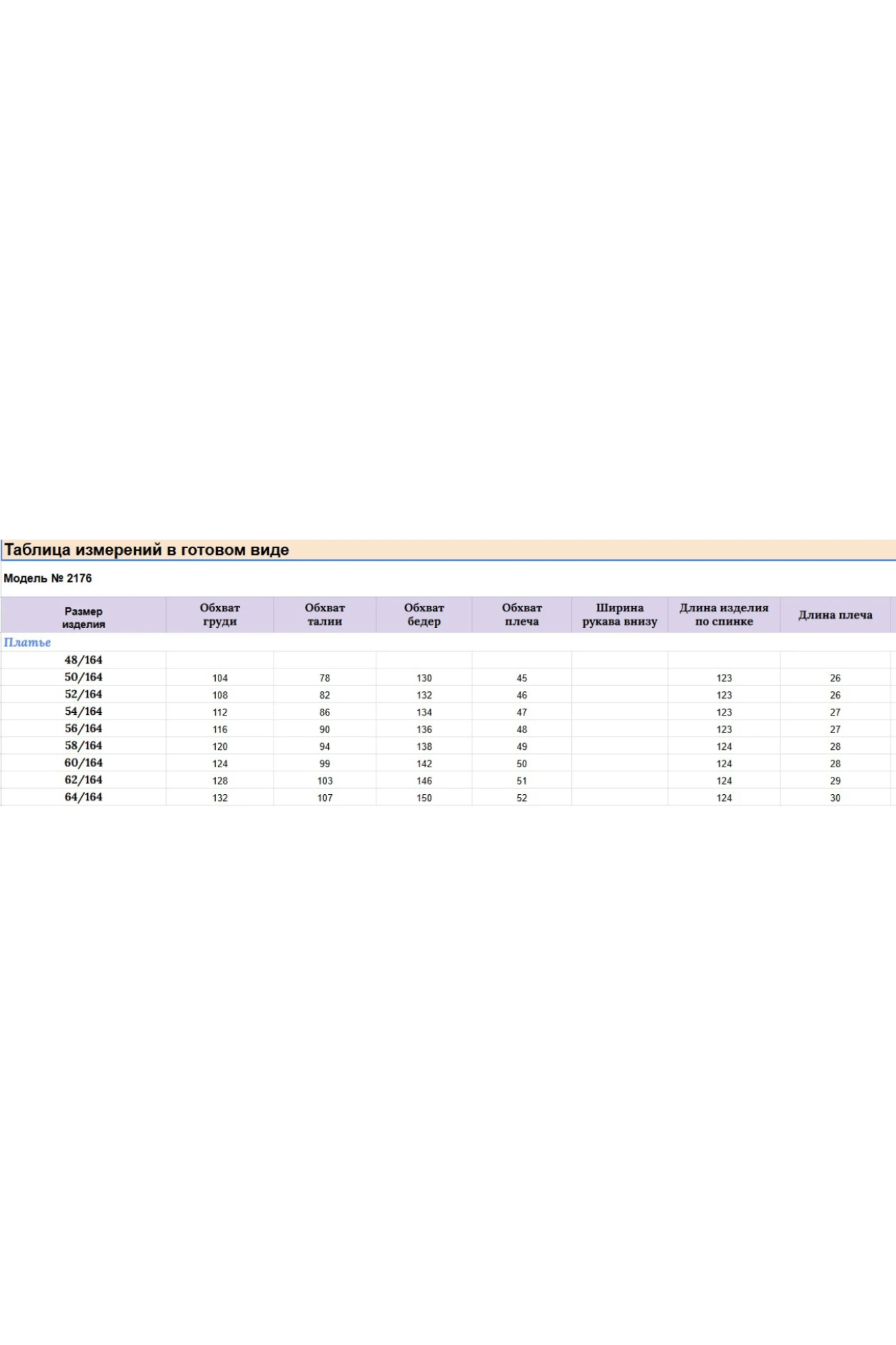896x1345 pixels.
Task: Select hip value "146" in row 62/164
Action: coord(424,781)
